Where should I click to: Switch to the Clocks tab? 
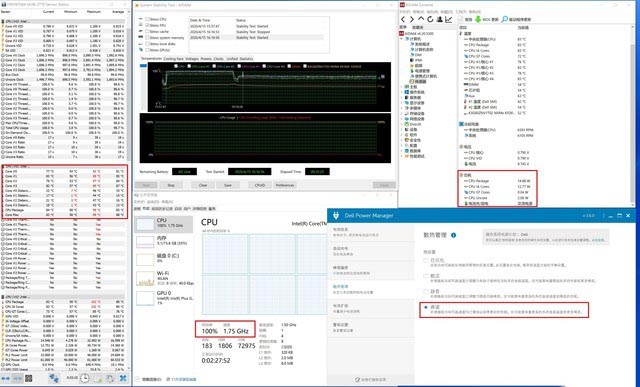pyautogui.click(x=218, y=59)
